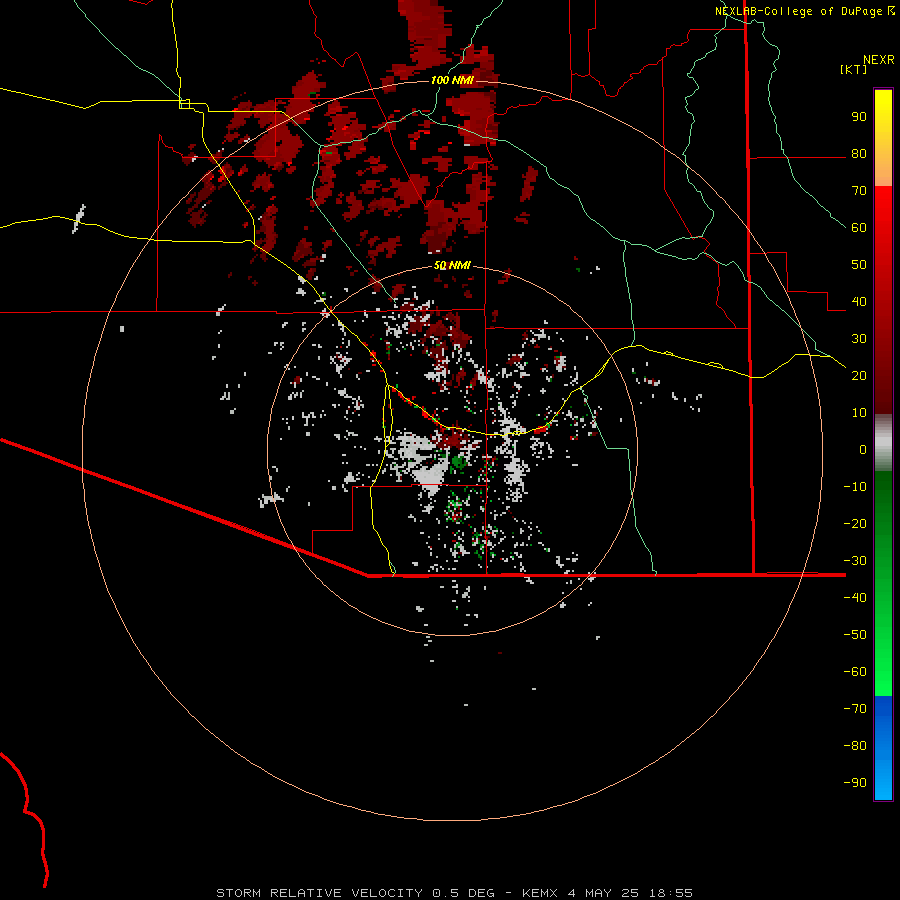Click the 10 value on the velocity scale
The height and width of the screenshot is (900, 900).
tap(859, 413)
